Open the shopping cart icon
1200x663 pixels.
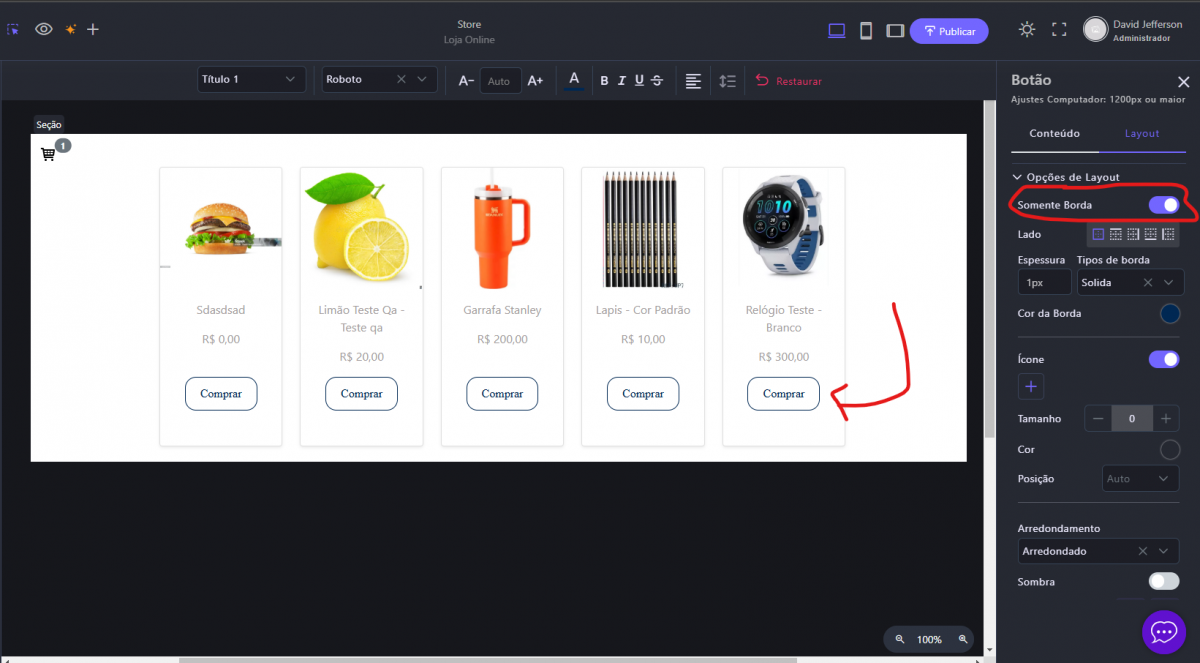coord(48,154)
